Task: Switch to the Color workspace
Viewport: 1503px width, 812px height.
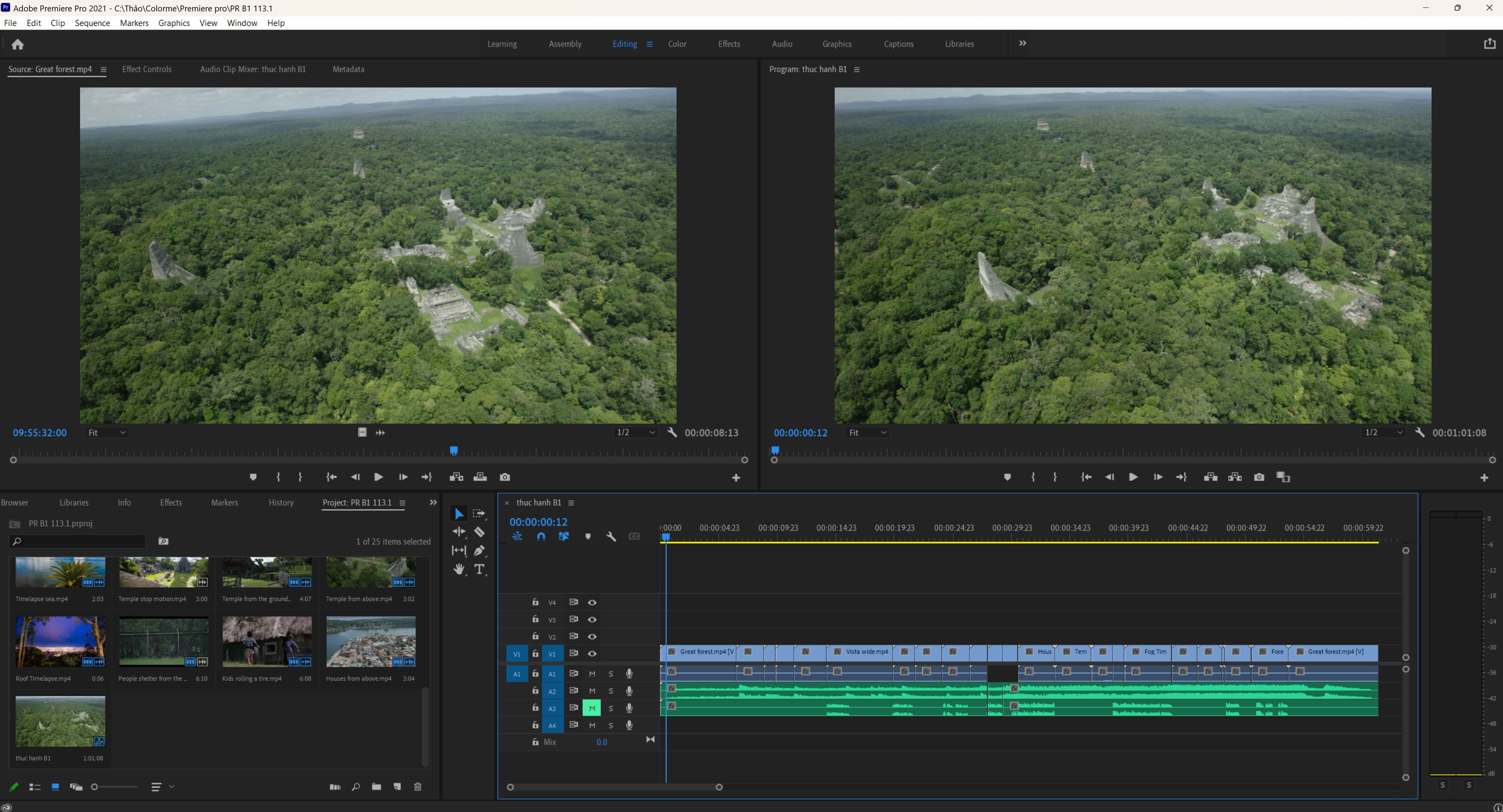Action: pos(677,44)
